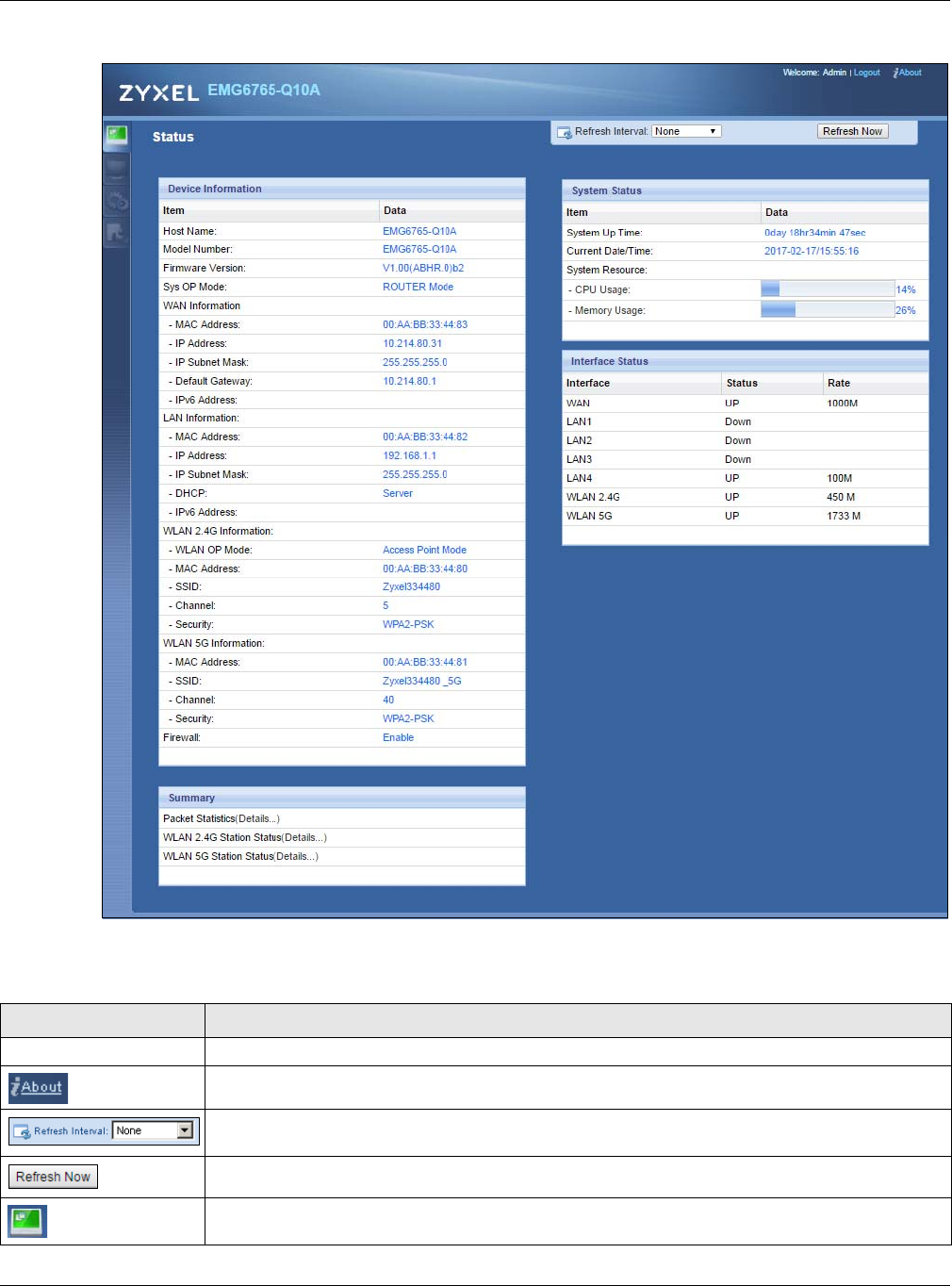Open the green monitor icon in router sidebar

(117, 136)
